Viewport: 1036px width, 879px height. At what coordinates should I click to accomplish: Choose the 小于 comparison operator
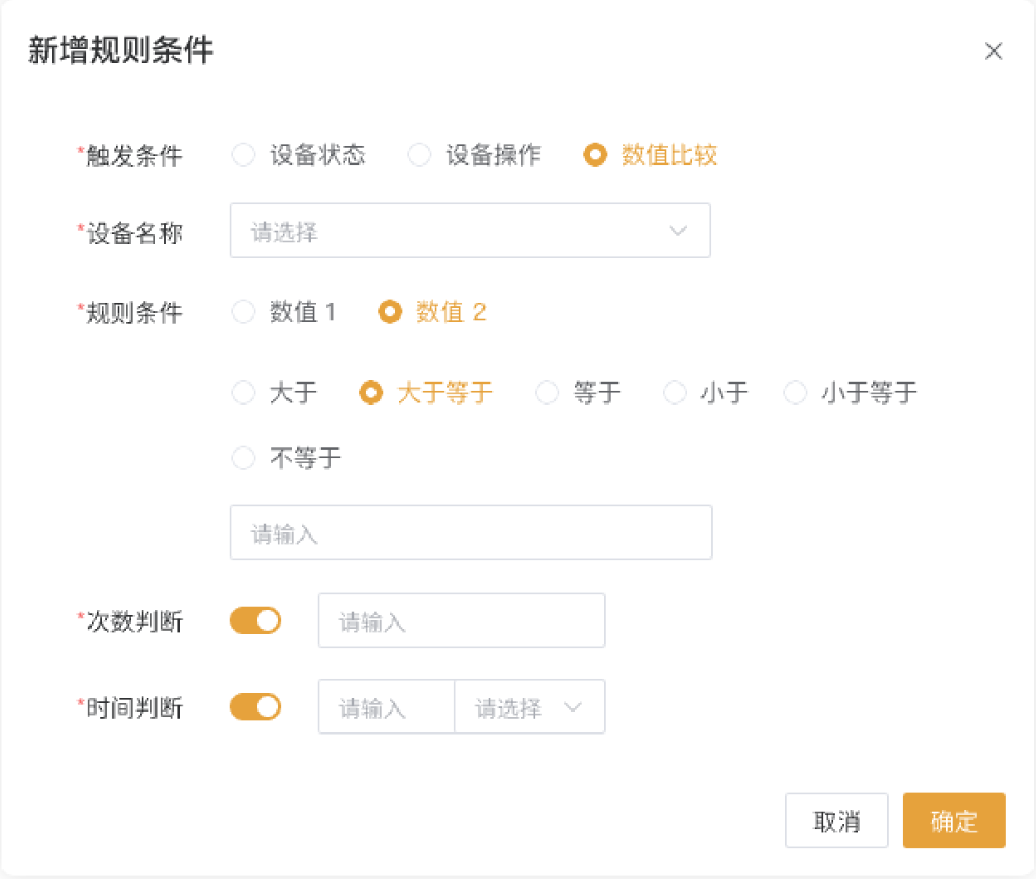(x=675, y=393)
